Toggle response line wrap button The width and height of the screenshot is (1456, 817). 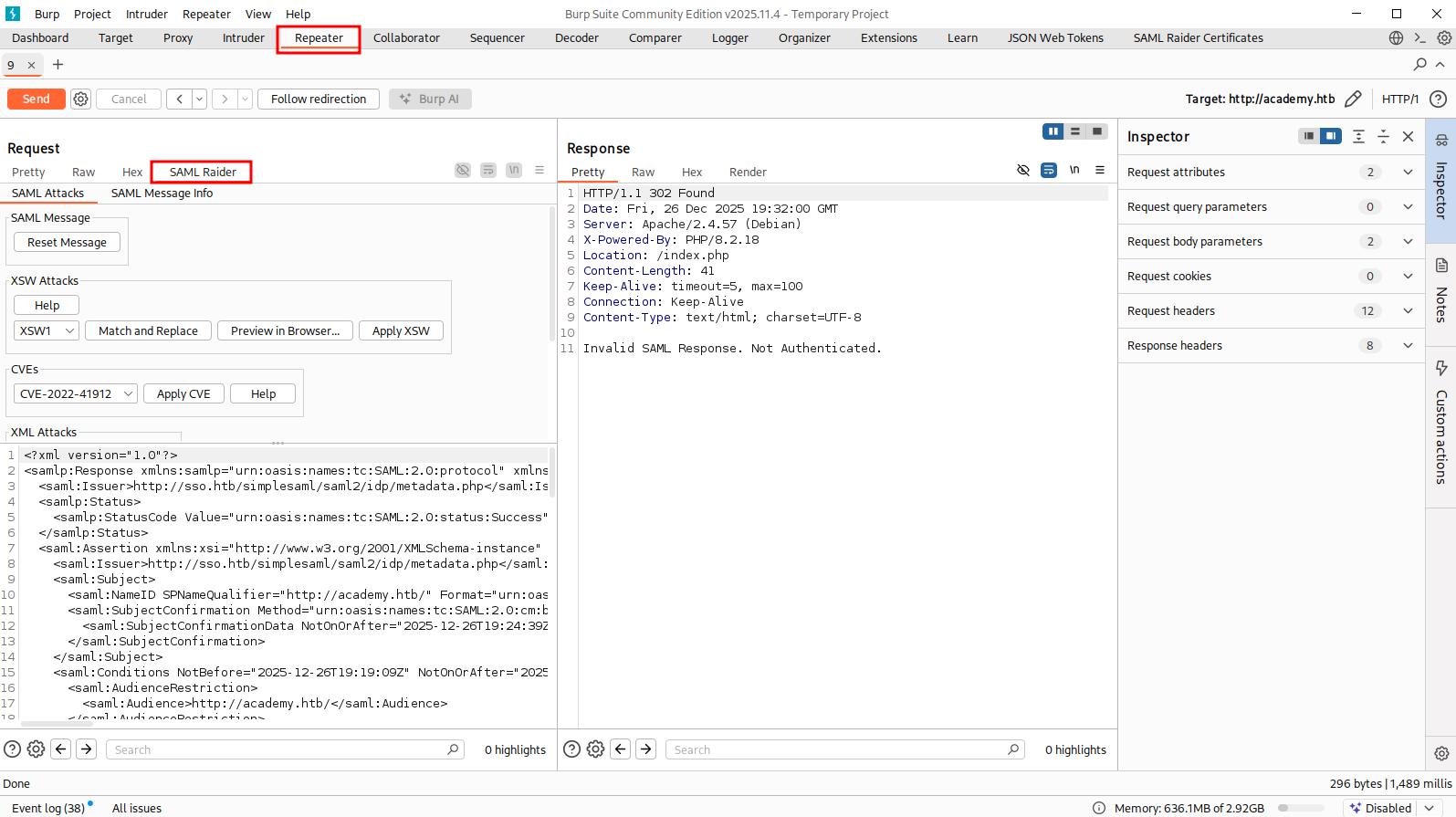[1049, 171]
